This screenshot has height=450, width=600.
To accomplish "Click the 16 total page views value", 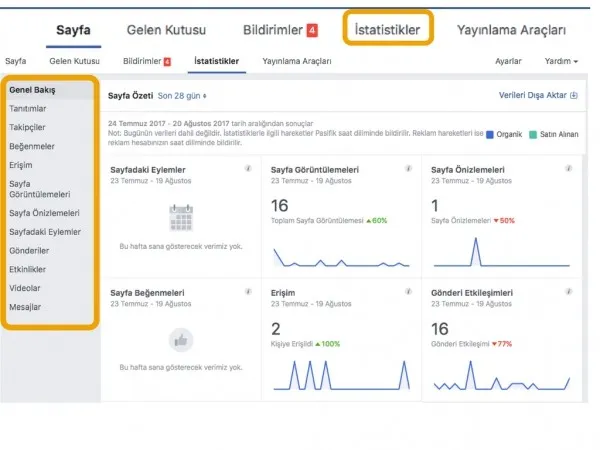I will pyautogui.click(x=280, y=206).
